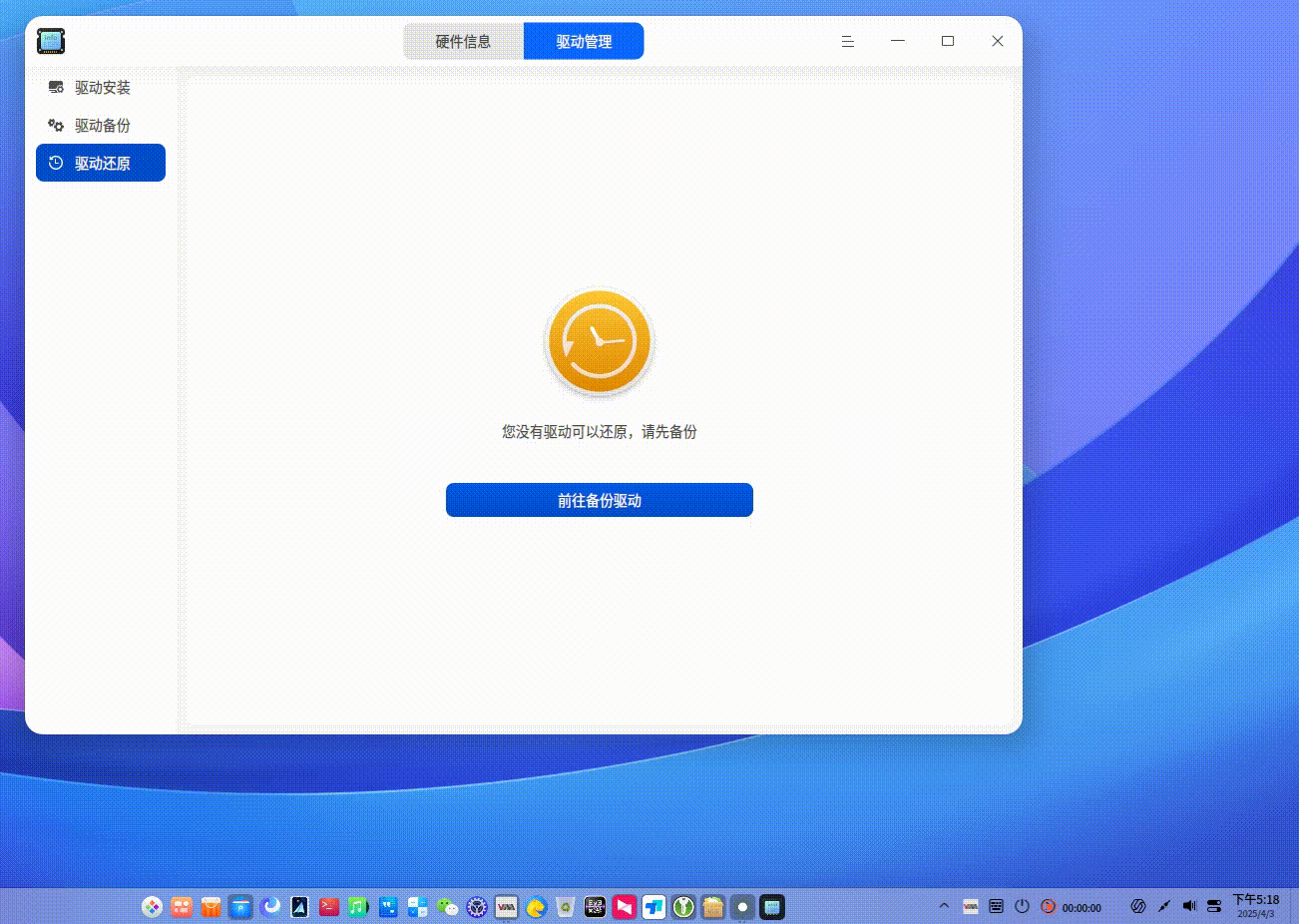Screen dimensions: 1299x924
Task: Launch the blue swirl browser in the dock
Action: 270,907
